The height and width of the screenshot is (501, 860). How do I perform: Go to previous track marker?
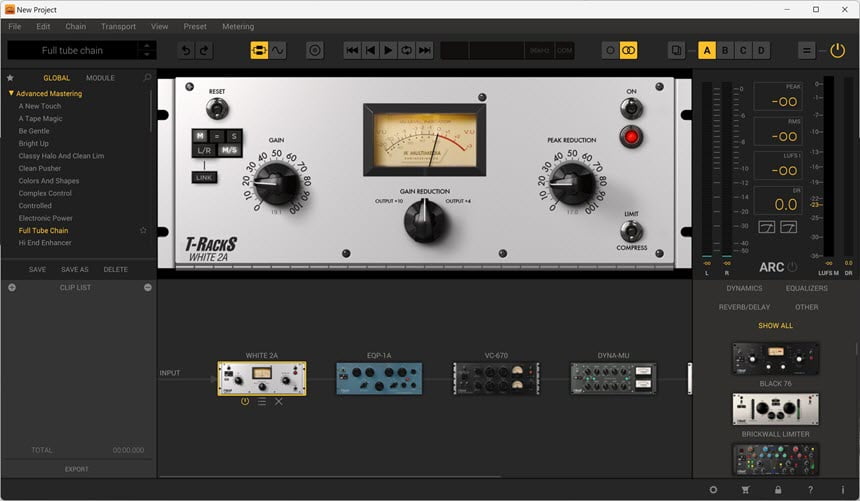click(370, 50)
